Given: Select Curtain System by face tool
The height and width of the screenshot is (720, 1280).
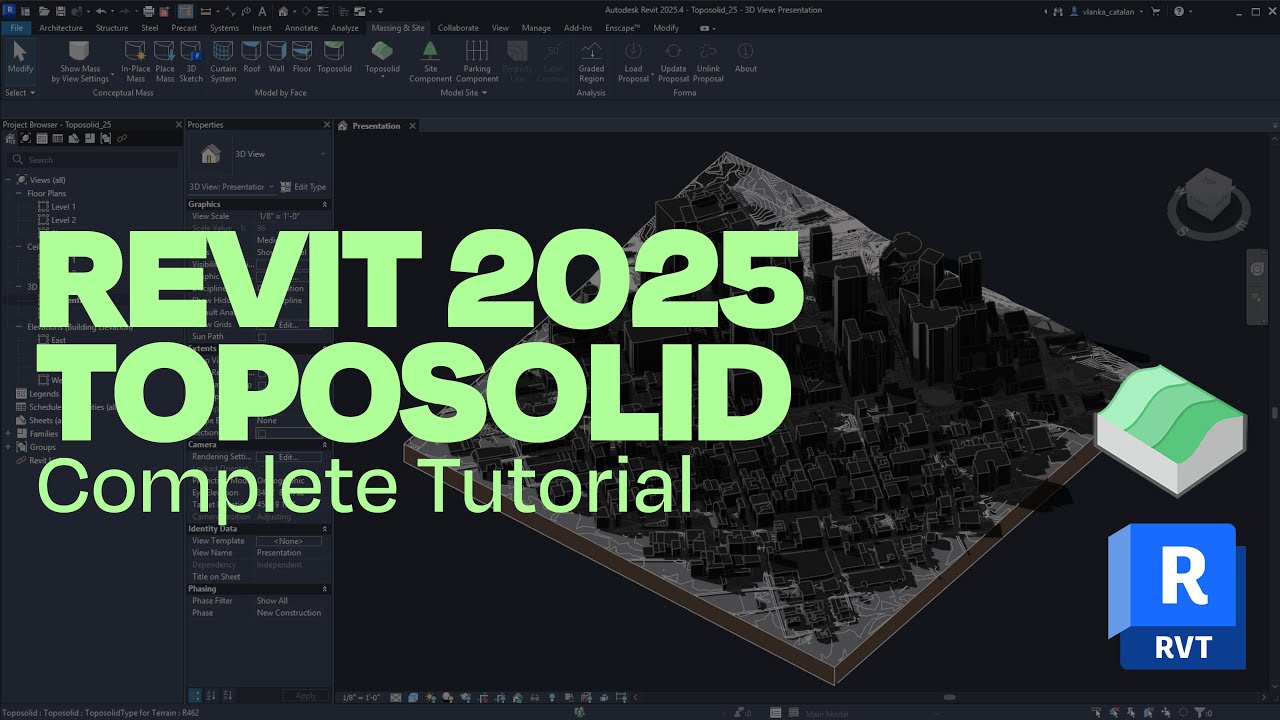Looking at the screenshot, I should click(x=223, y=61).
